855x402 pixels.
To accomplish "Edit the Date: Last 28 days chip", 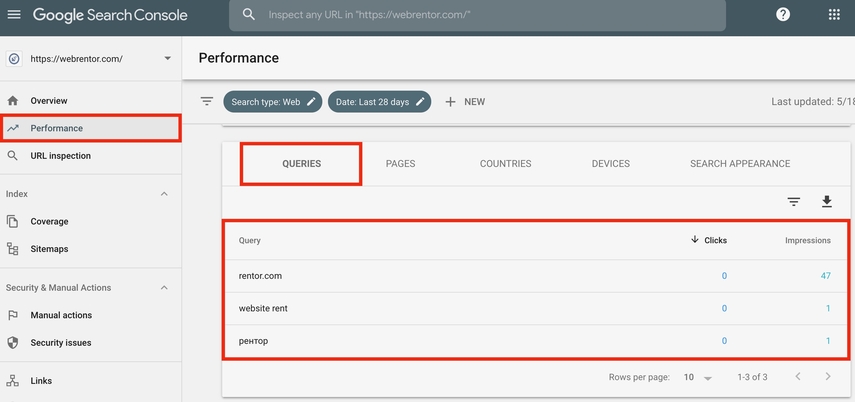I will 381,102.
